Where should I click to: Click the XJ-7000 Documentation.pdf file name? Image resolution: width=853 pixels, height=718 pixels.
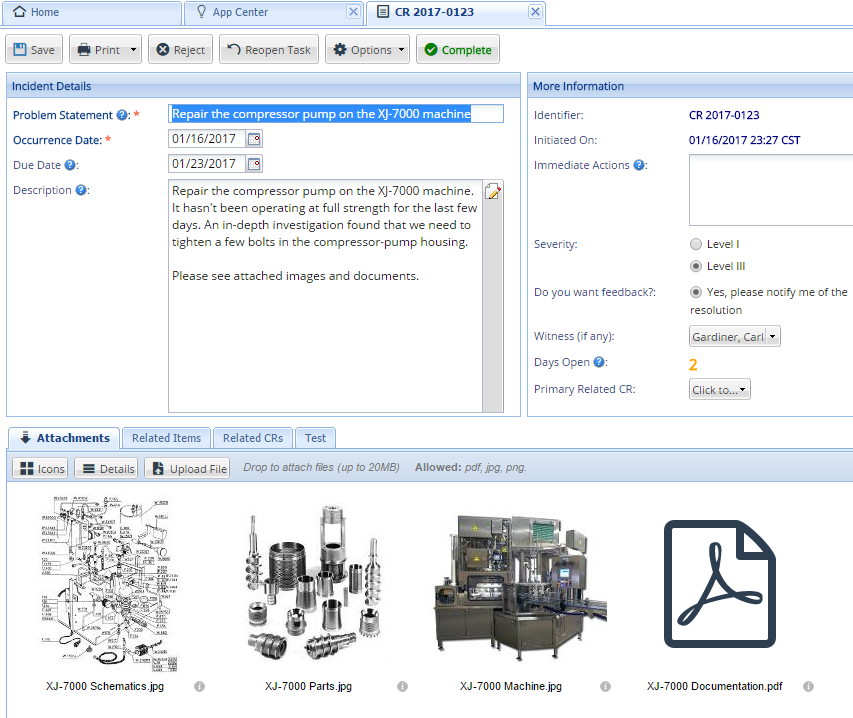coord(714,686)
